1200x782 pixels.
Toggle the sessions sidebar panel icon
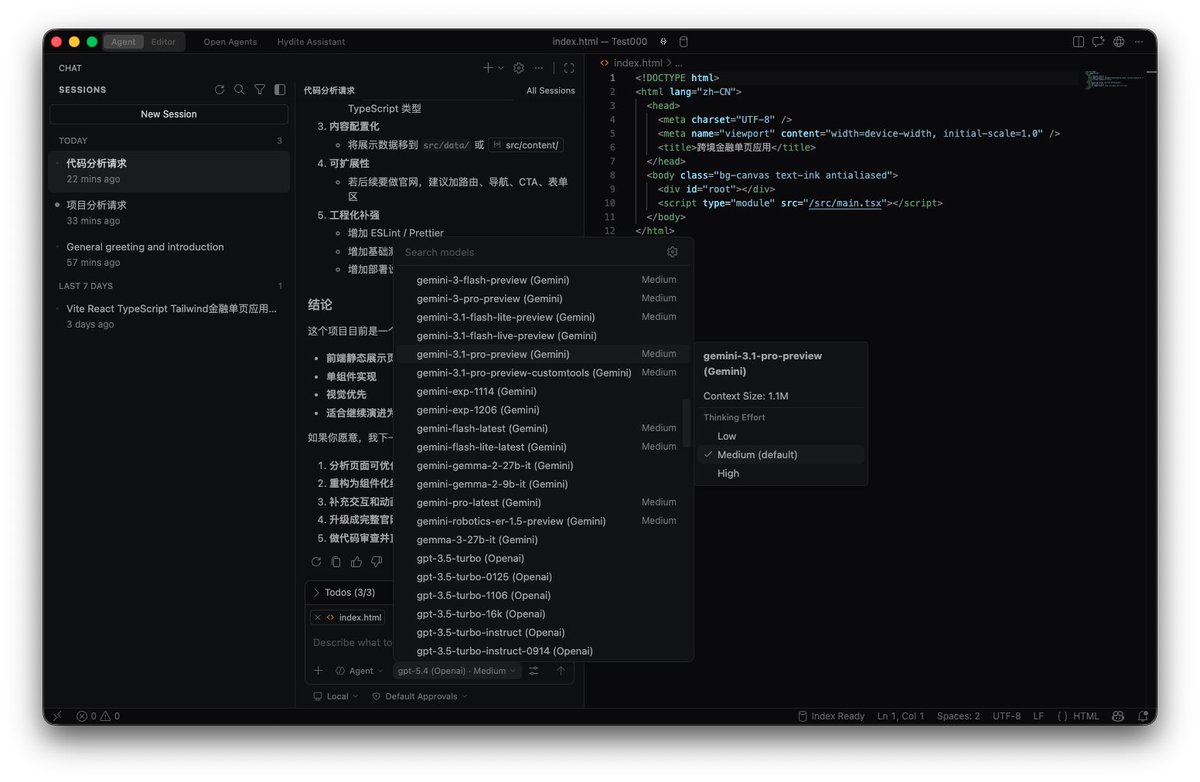click(x=280, y=90)
